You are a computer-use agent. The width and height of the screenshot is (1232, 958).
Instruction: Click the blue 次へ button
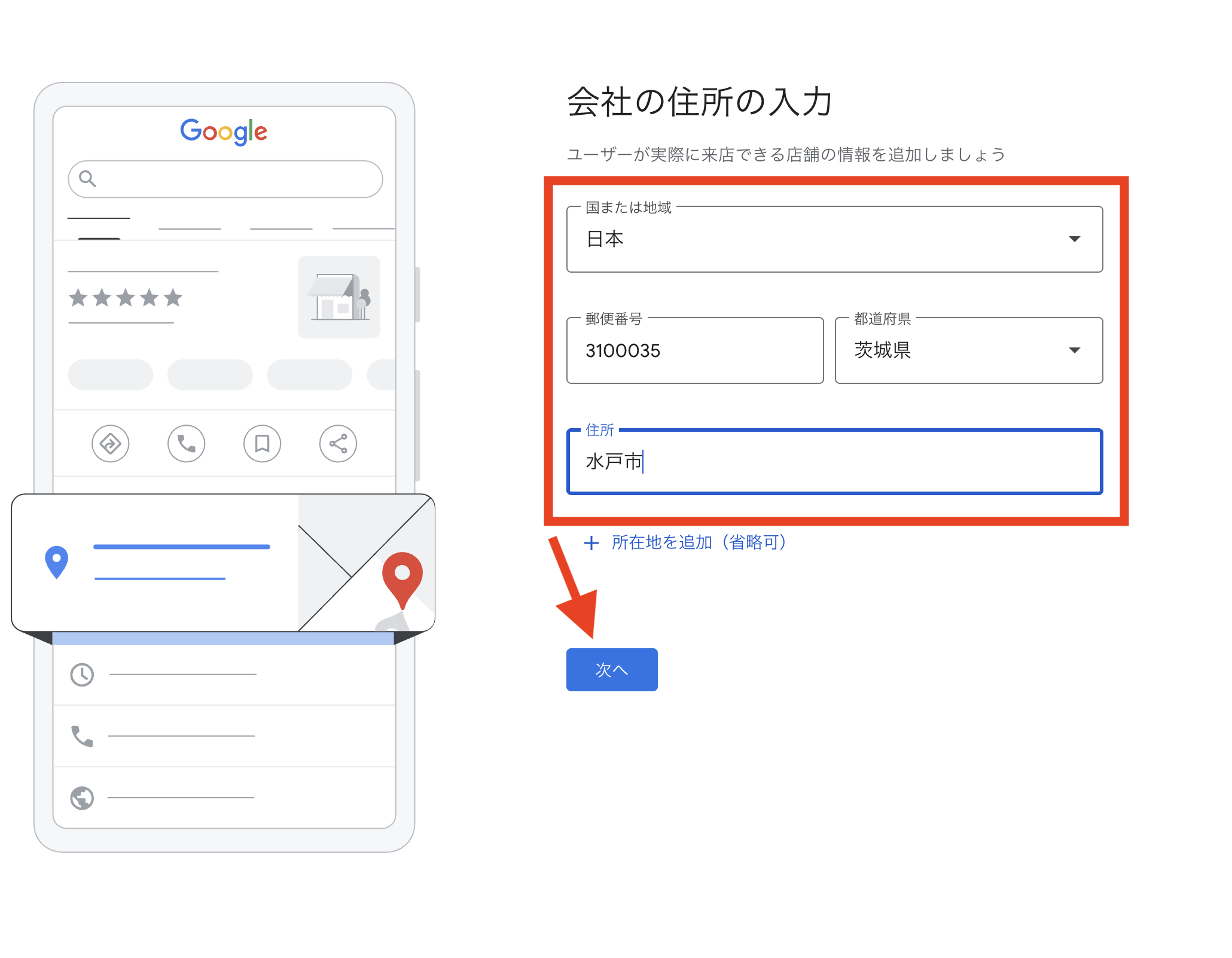coord(612,670)
